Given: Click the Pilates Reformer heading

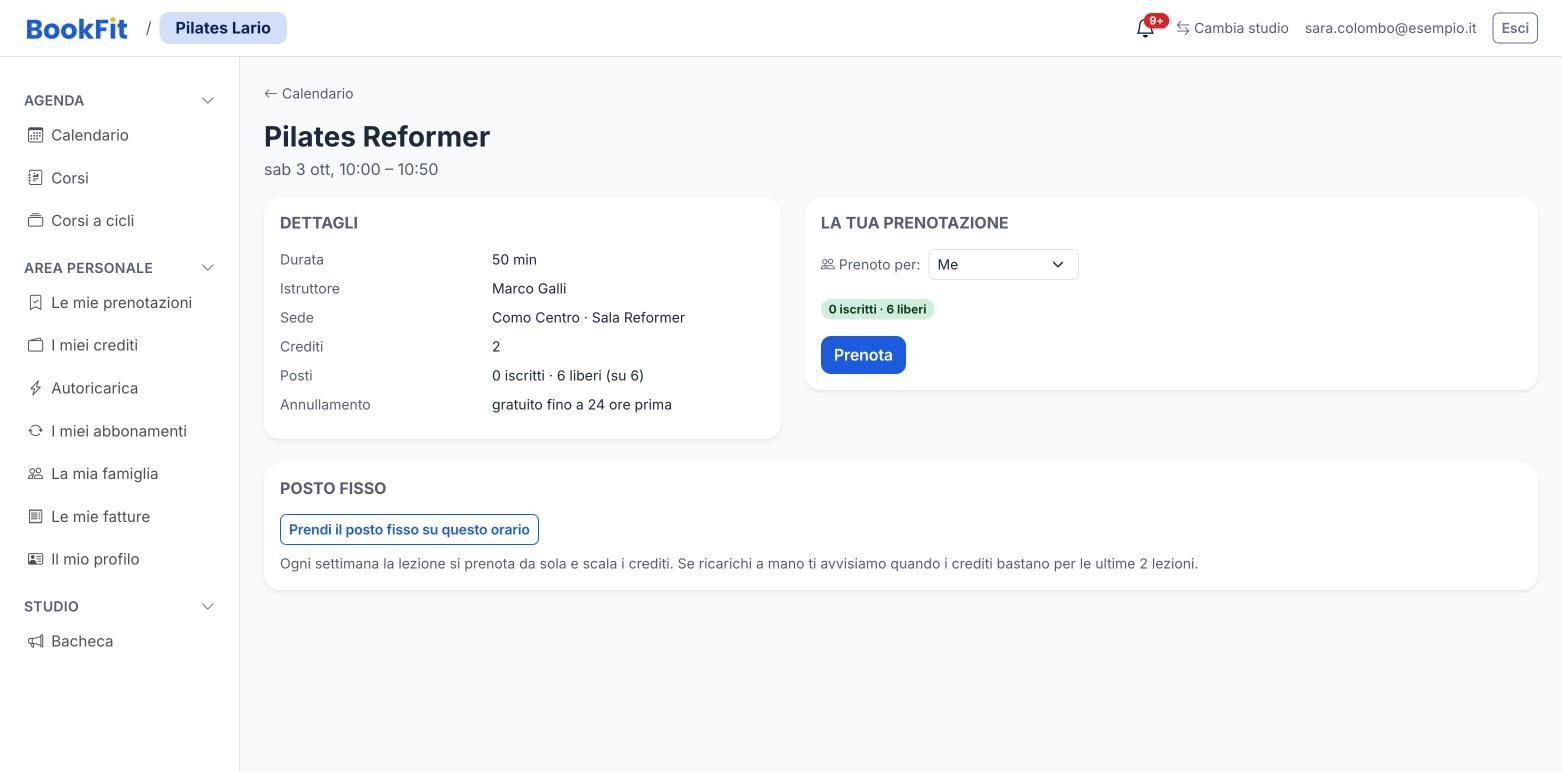Looking at the screenshot, I should pyautogui.click(x=377, y=136).
